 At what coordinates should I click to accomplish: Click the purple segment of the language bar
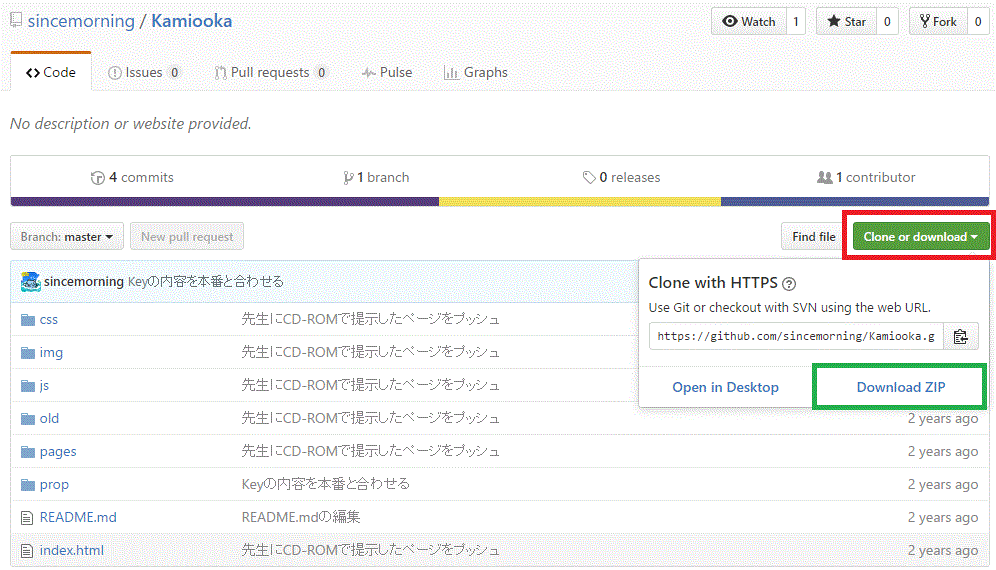pyautogui.click(x=225, y=201)
